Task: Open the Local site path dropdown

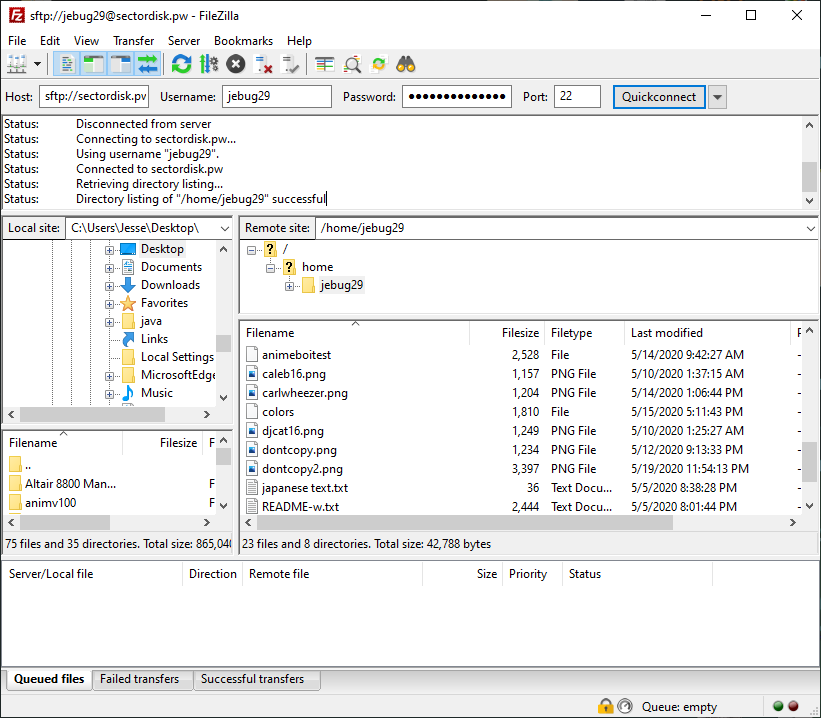Action: click(225, 228)
